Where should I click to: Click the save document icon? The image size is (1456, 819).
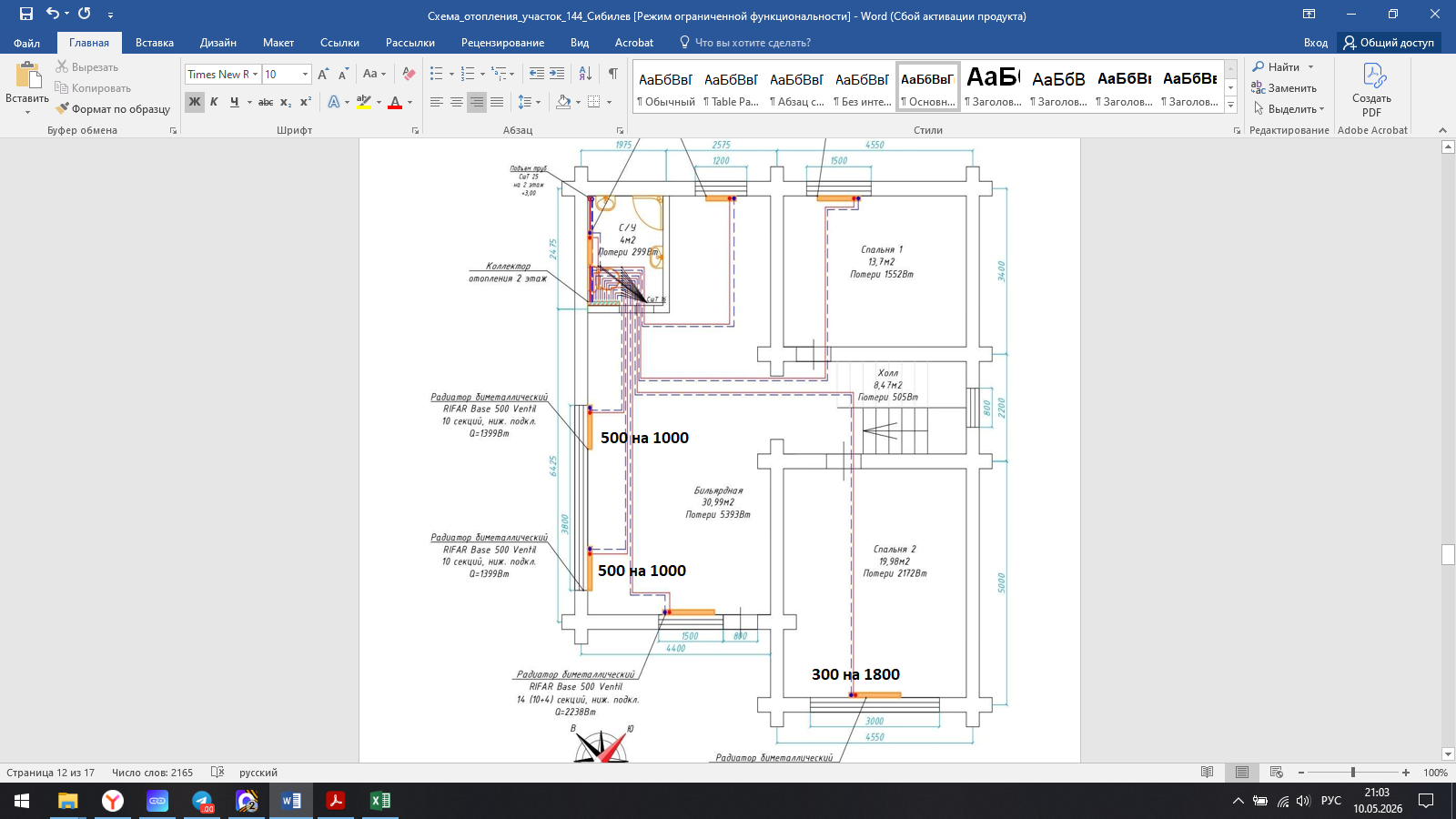[x=26, y=14]
